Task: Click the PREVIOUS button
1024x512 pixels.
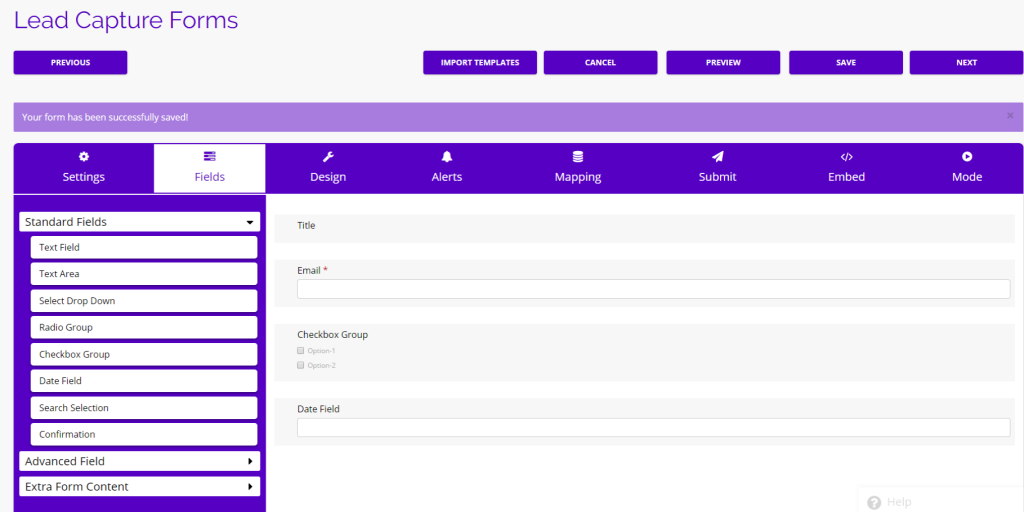Action: coord(71,63)
